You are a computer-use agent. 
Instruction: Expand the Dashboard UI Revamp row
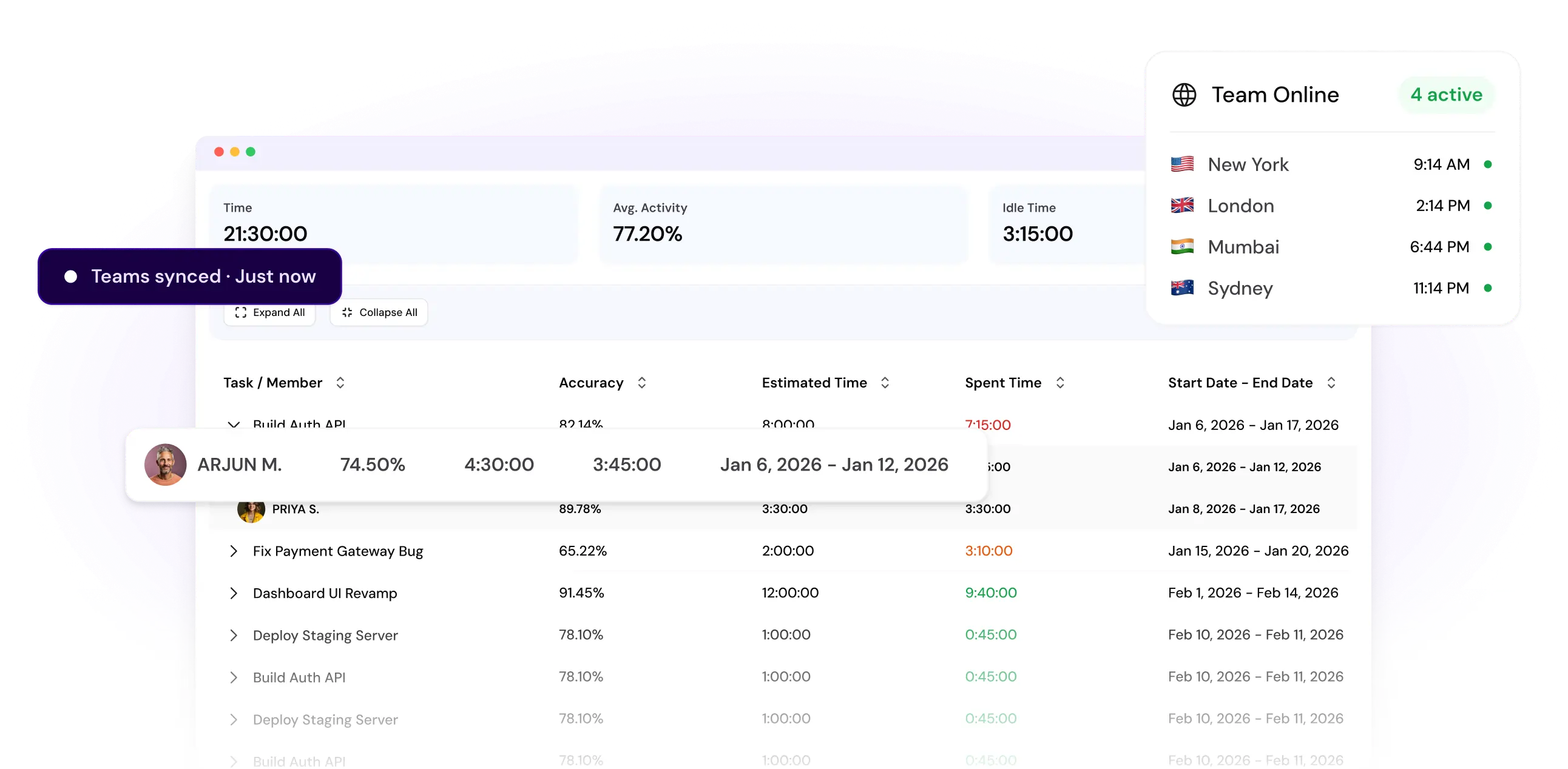pyautogui.click(x=233, y=593)
